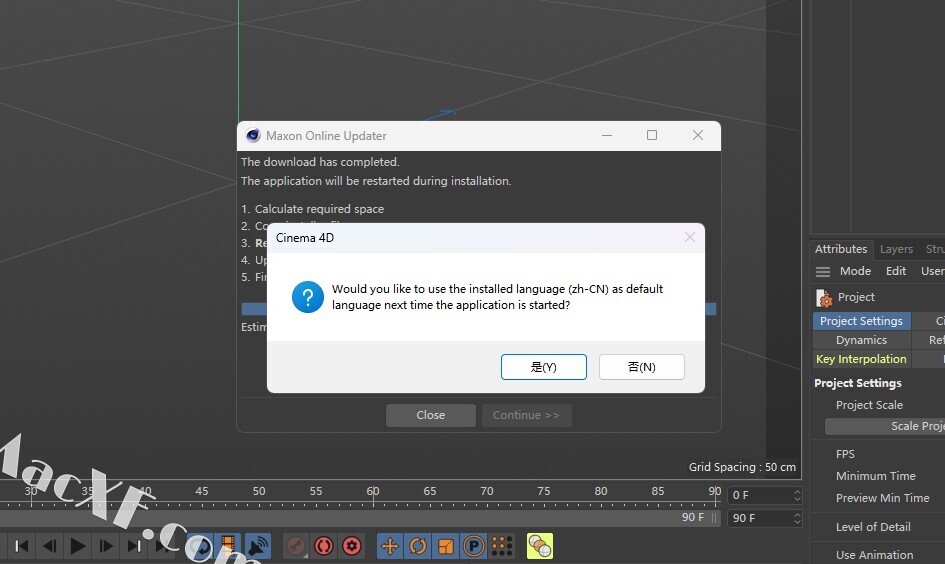The width and height of the screenshot is (945, 564).
Task: Click the 0 F field stepper arrows
Action: coord(797,495)
